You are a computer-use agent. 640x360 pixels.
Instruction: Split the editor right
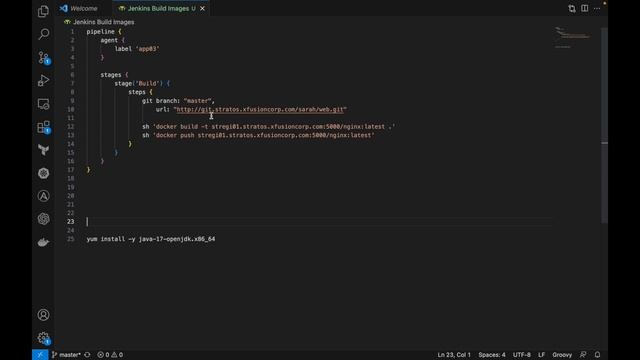point(584,8)
